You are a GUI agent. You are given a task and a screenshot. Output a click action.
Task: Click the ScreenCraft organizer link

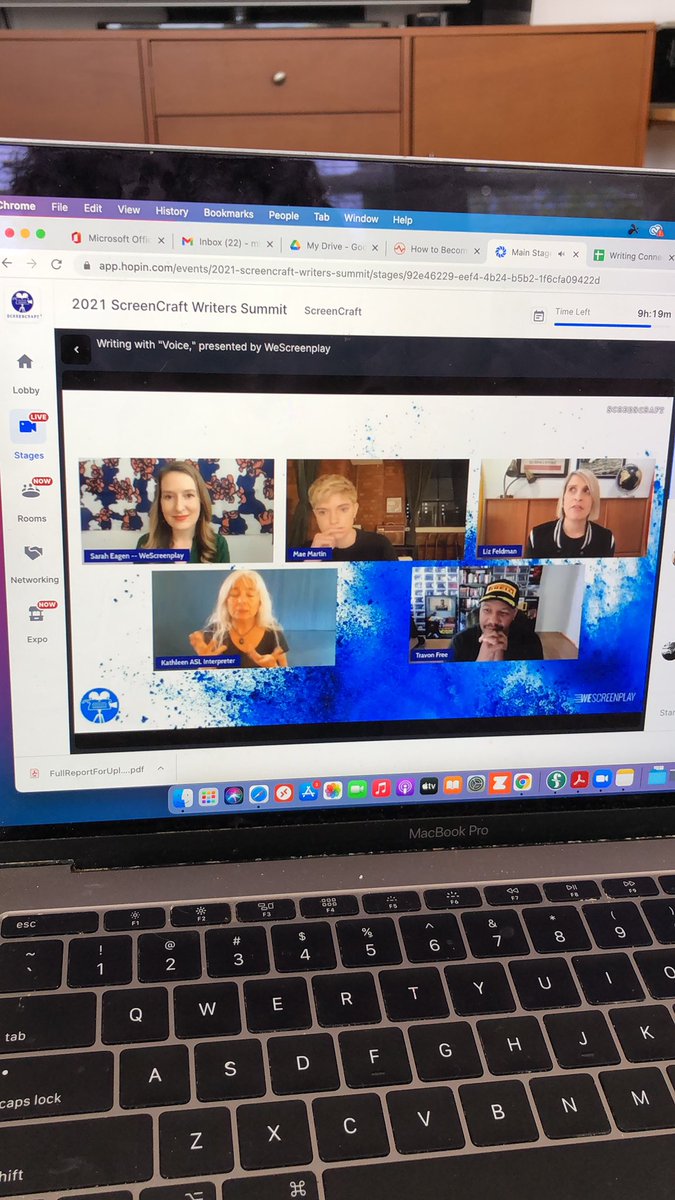333,311
